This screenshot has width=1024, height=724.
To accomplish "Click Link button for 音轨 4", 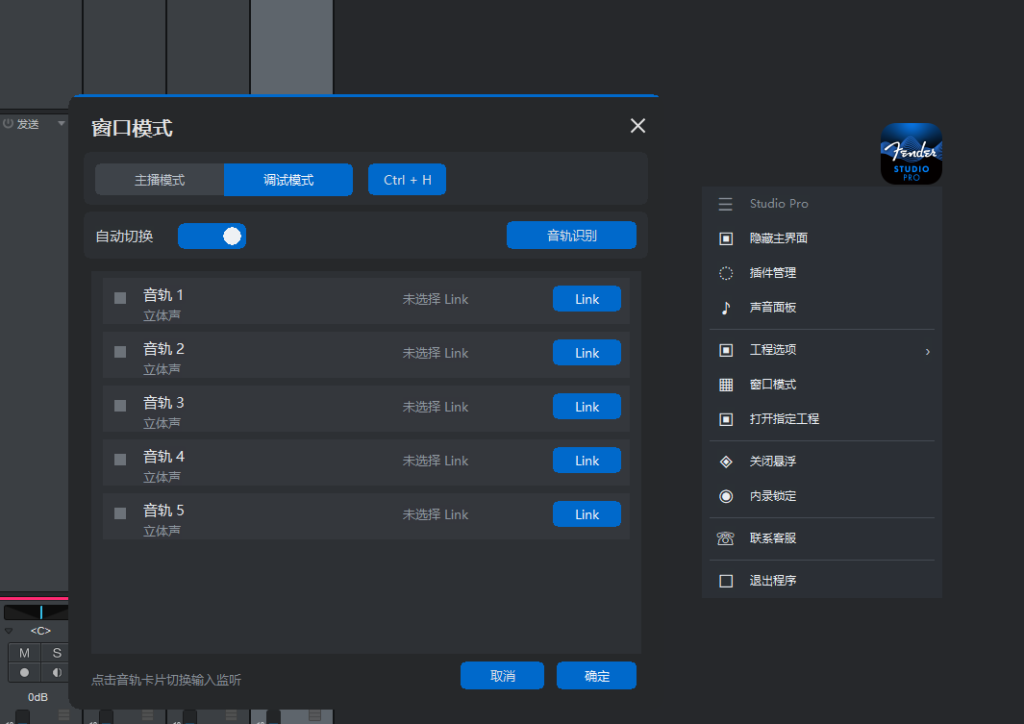I will [x=586, y=460].
